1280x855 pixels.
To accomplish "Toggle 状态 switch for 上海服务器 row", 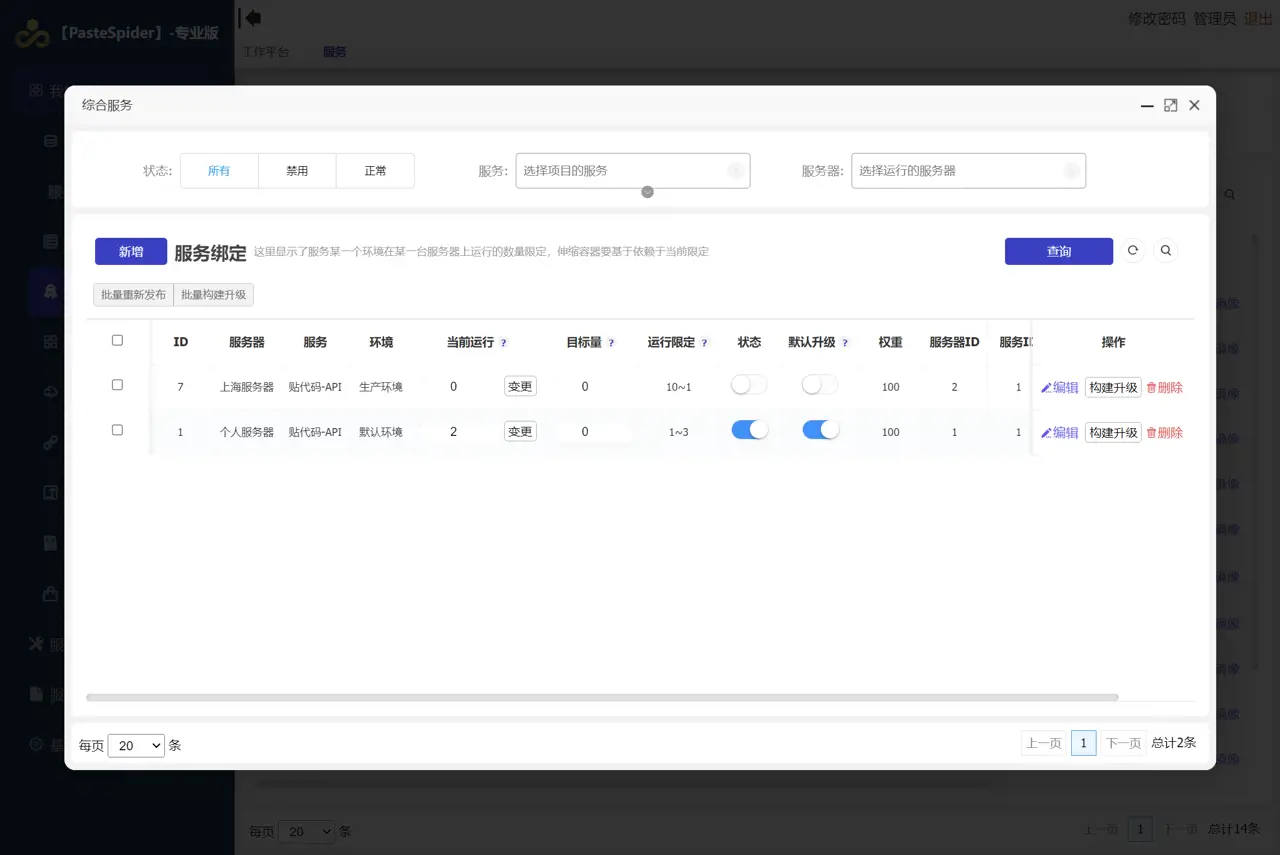I will (x=749, y=385).
